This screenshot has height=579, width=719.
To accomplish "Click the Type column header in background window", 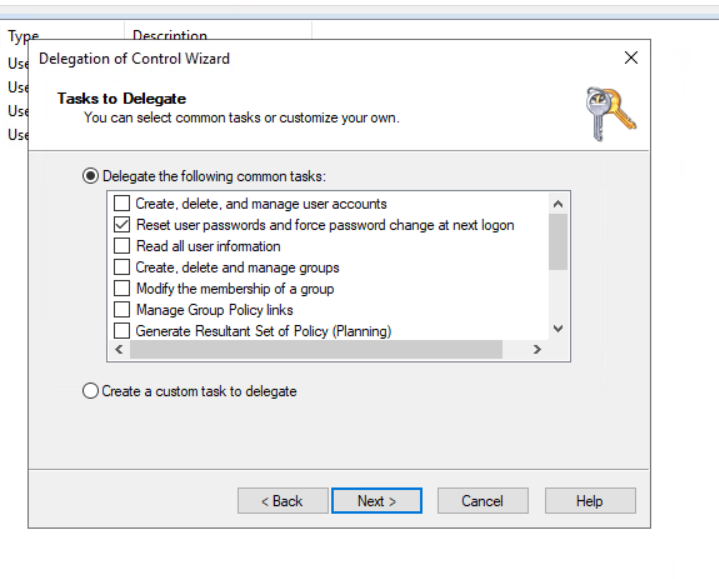I will tap(24, 35).
